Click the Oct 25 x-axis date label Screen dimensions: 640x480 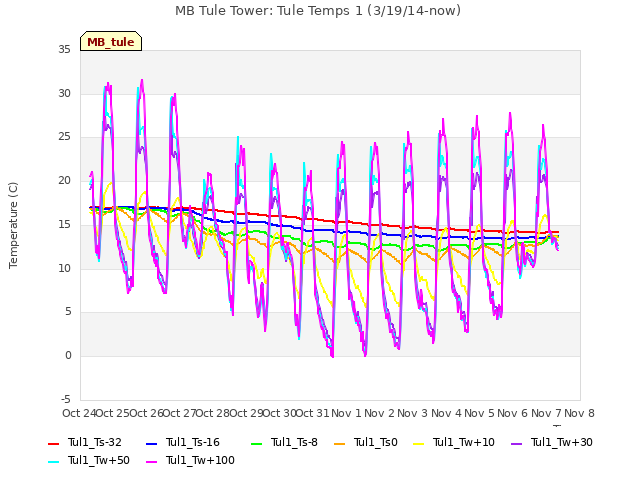[113, 413]
